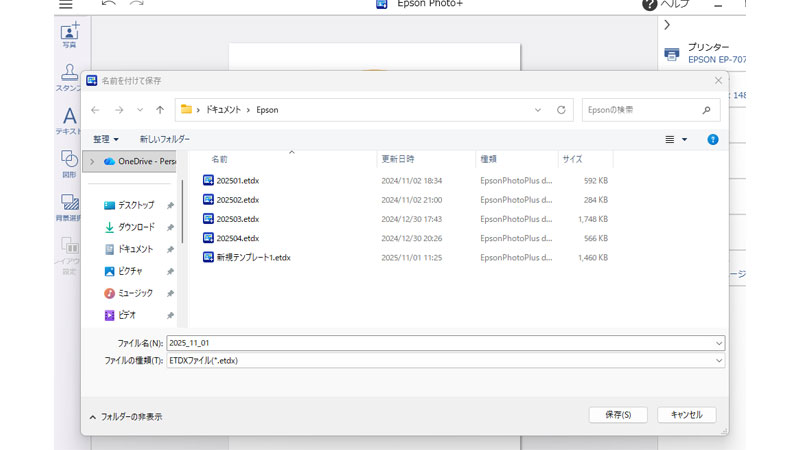This screenshot has width=800, height=450.
Task: Open the 整理 (Organize) menu
Action: click(106, 139)
